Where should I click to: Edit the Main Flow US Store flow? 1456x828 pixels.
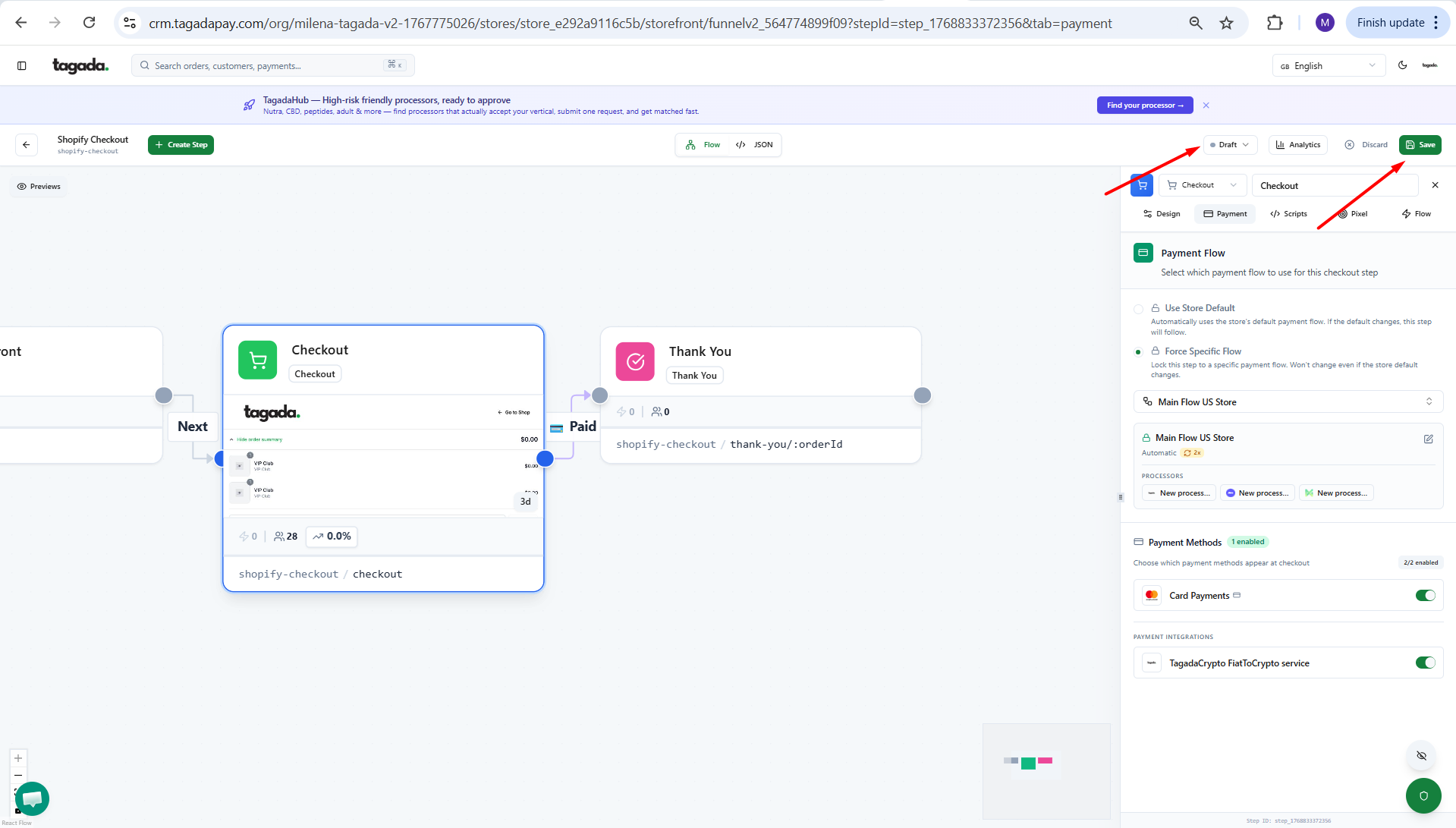(x=1428, y=439)
